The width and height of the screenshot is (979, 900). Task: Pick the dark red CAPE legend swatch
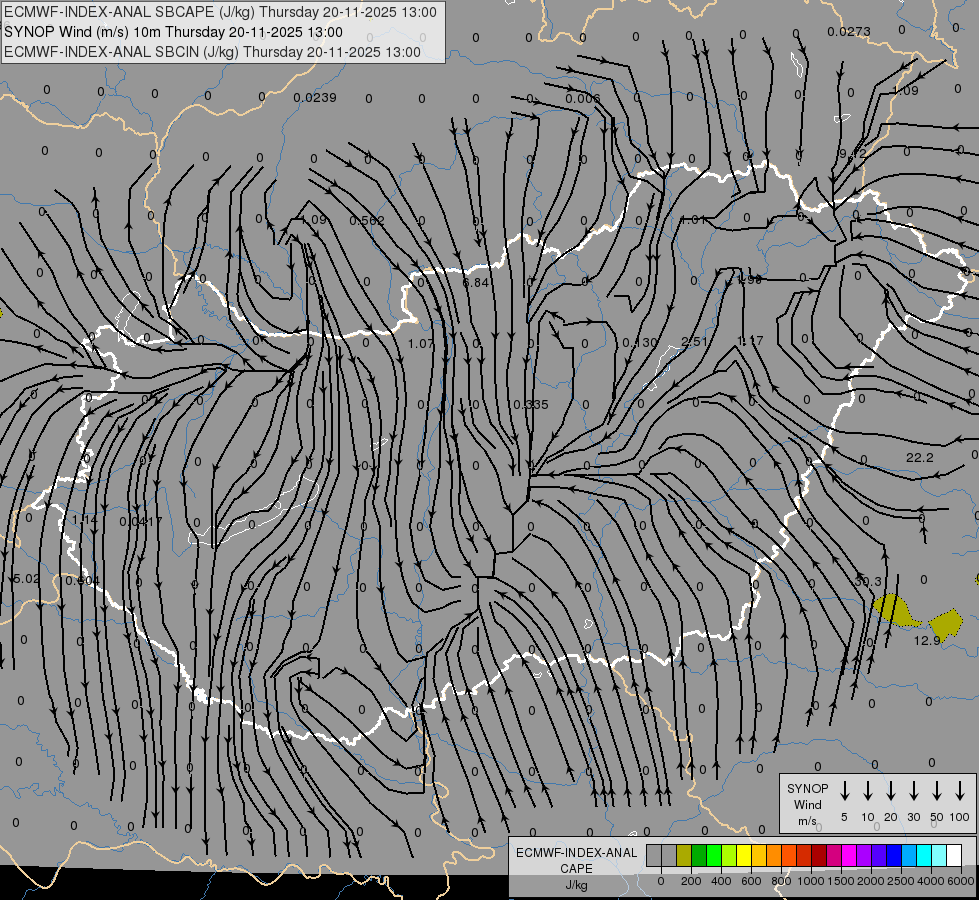[820, 855]
